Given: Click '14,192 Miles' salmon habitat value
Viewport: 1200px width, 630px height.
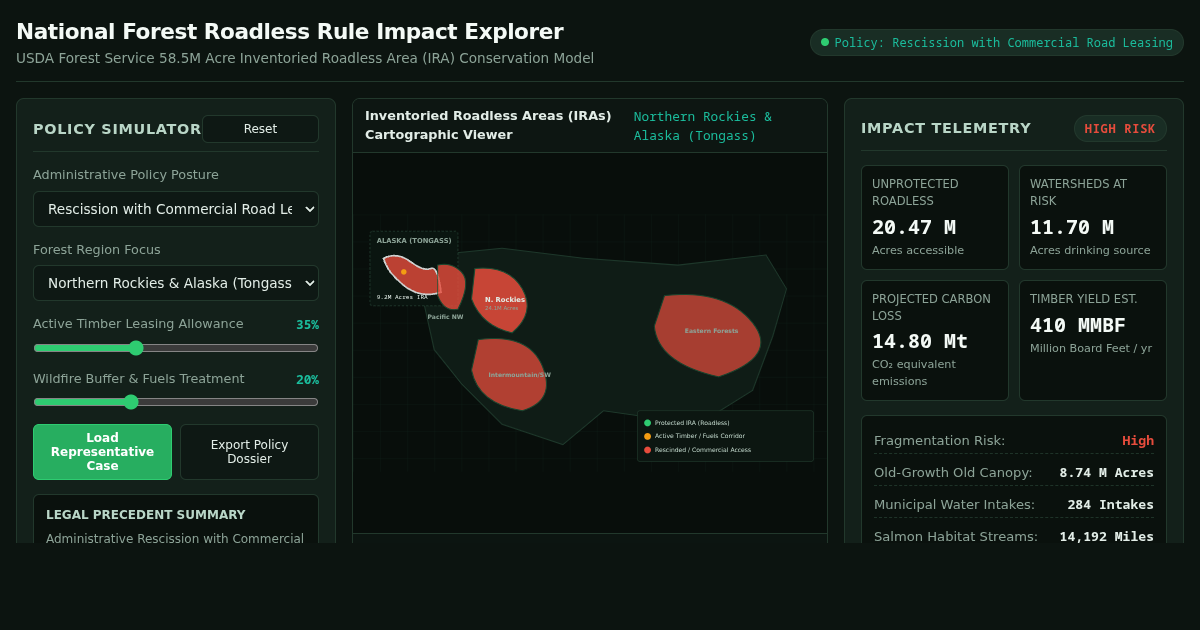Looking at the screenshot, I should (1107, 537).
